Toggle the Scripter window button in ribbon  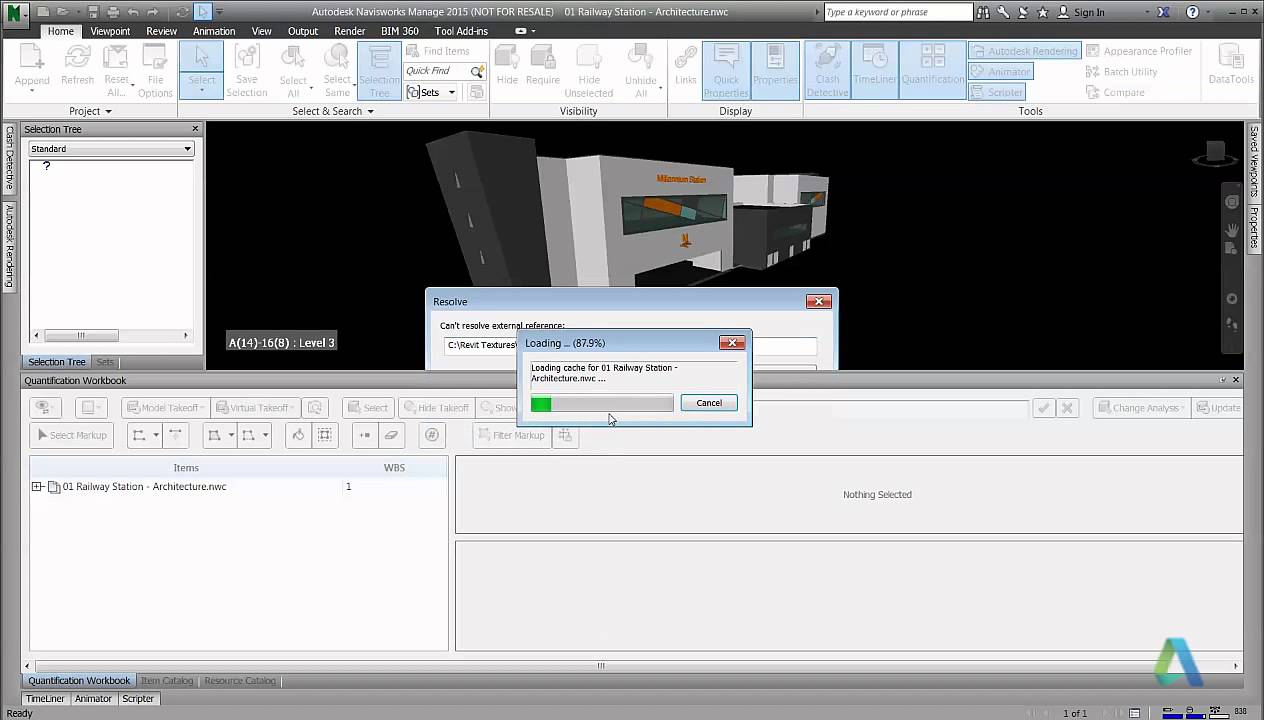pos(997,92)
